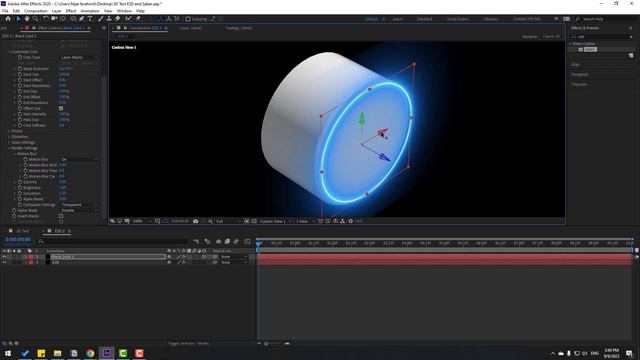Screen dimensions: 640x360
Task: Click the Start Size stopwatch icon
Action: [20, 75]
